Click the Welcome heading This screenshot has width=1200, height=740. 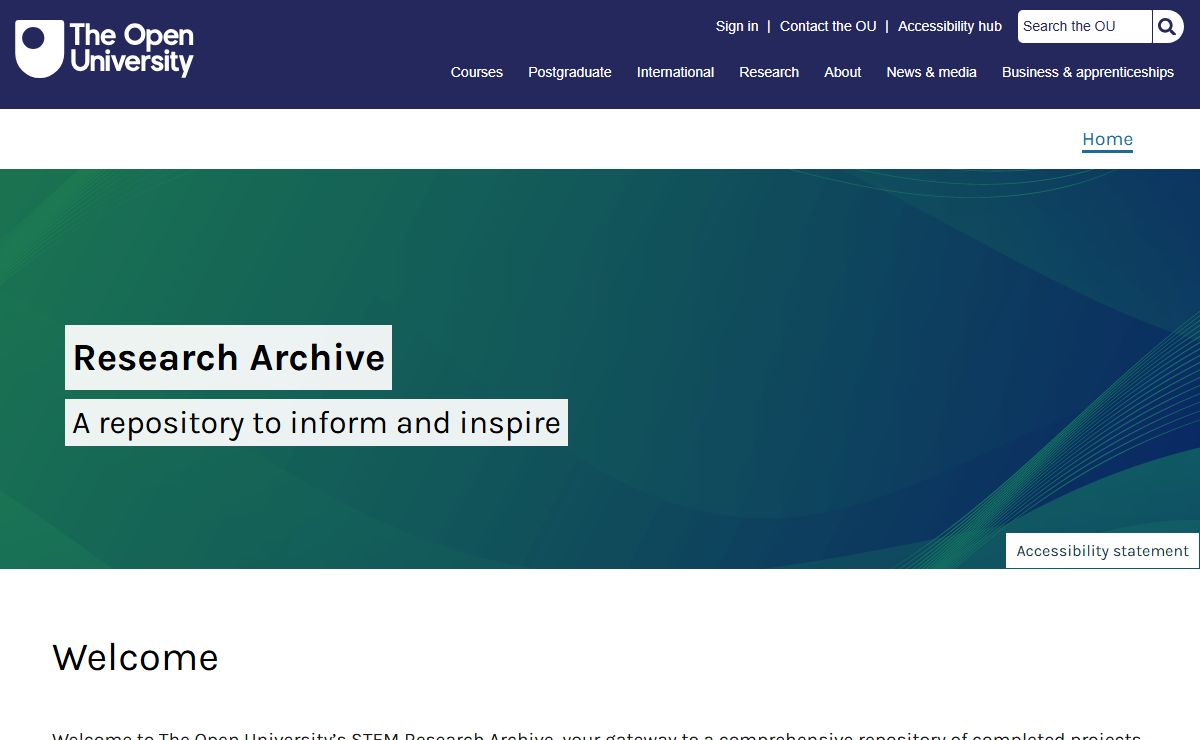[x=135, y=657]
